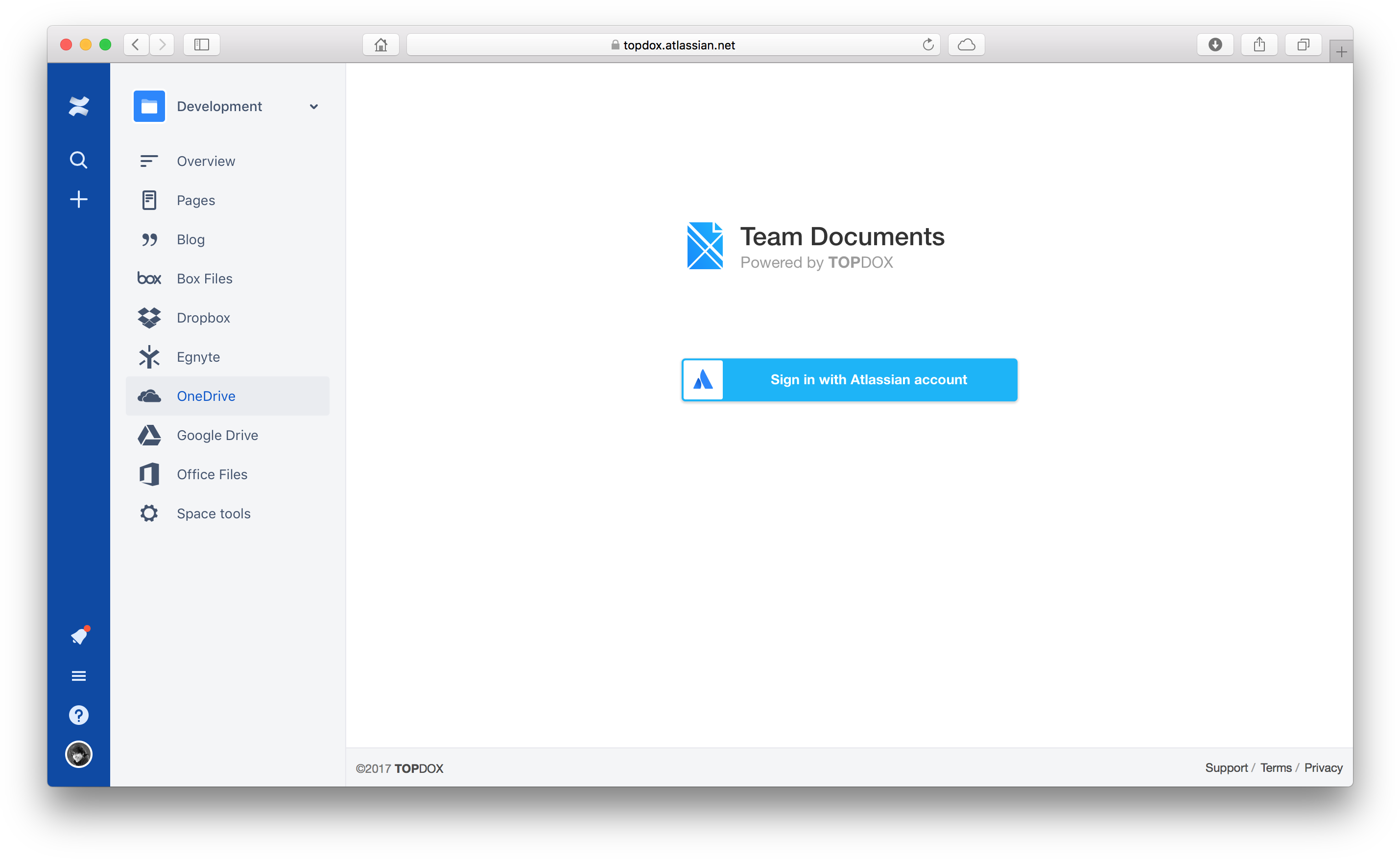The image size is (1400, 859).
Task: Open the Blog section
Action: [x=190, y=239]
